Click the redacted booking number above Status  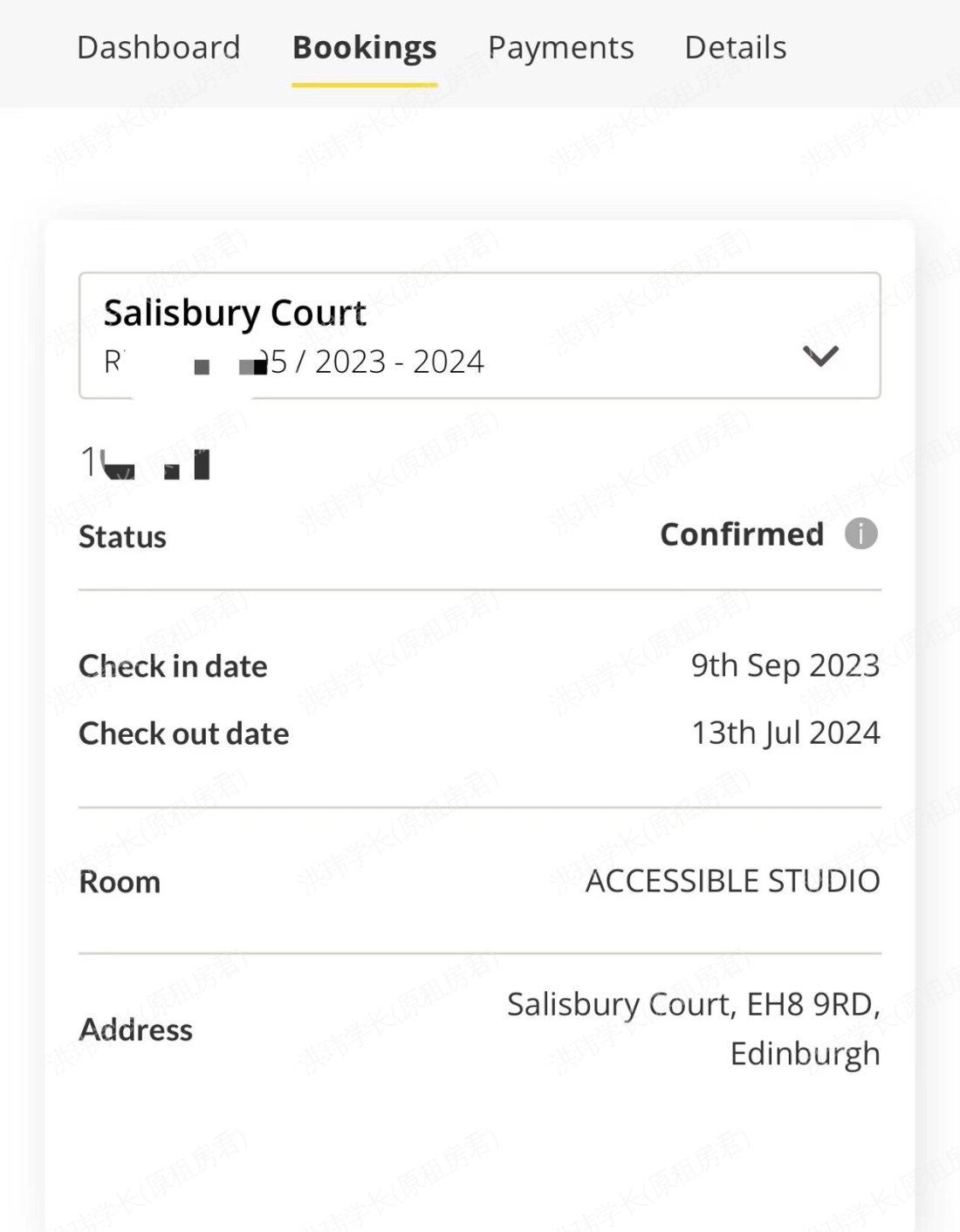[144, 461]
